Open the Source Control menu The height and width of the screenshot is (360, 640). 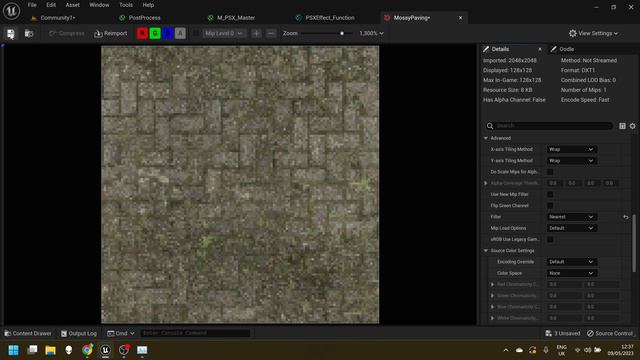(610, 333)
